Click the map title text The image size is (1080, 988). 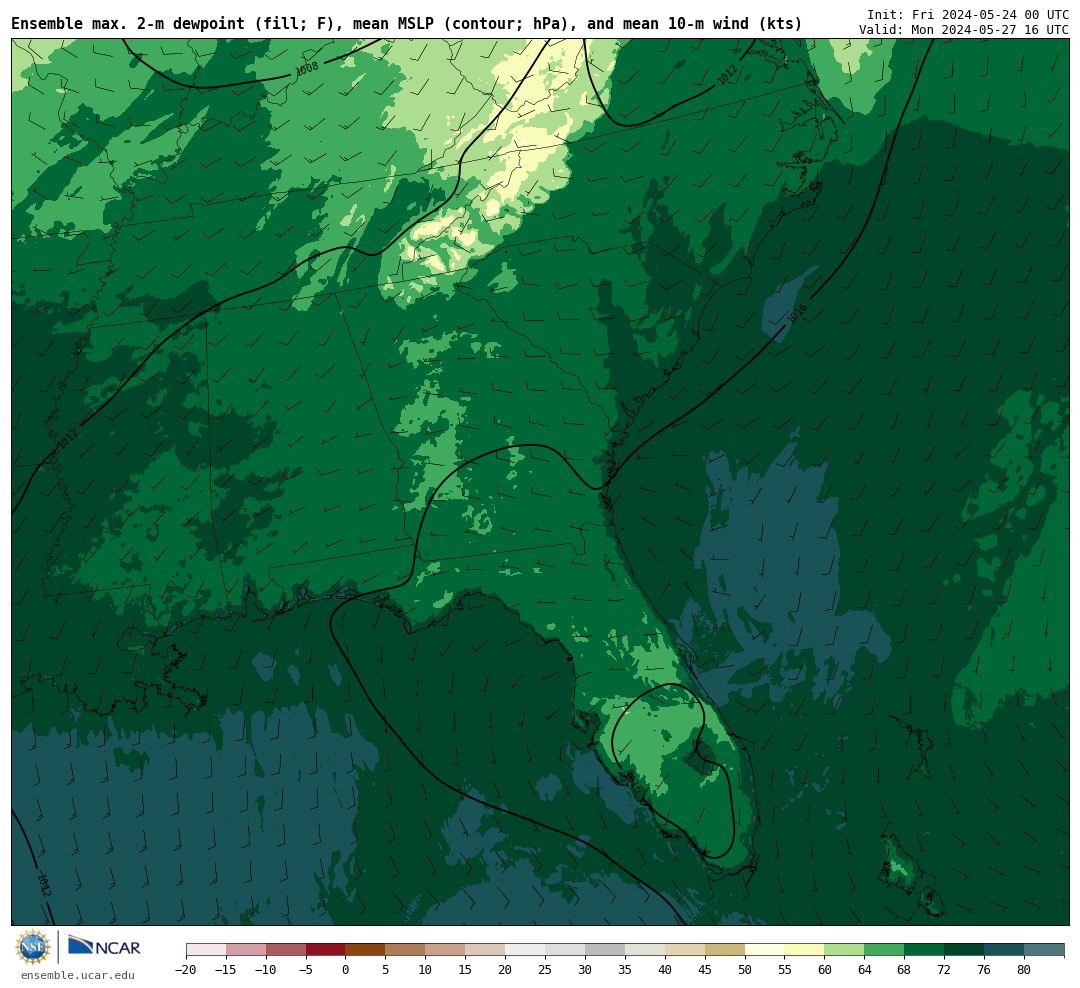[x=406, y=24]
